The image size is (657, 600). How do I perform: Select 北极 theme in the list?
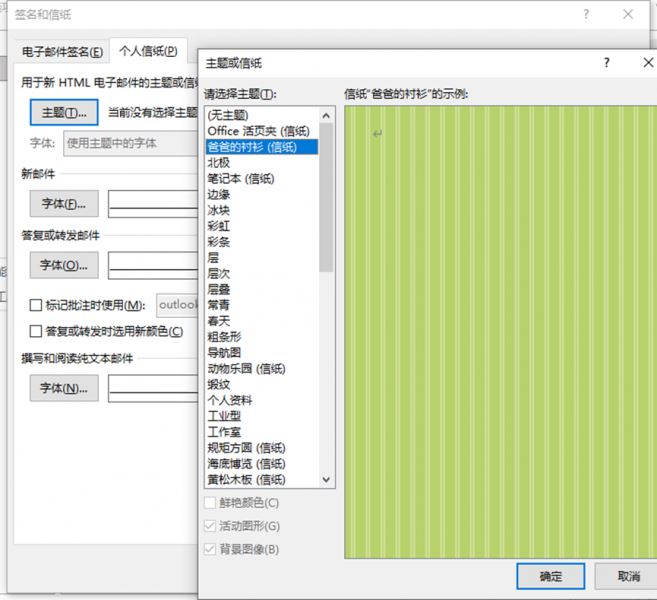pyautogui.click(x=218, y=162)
